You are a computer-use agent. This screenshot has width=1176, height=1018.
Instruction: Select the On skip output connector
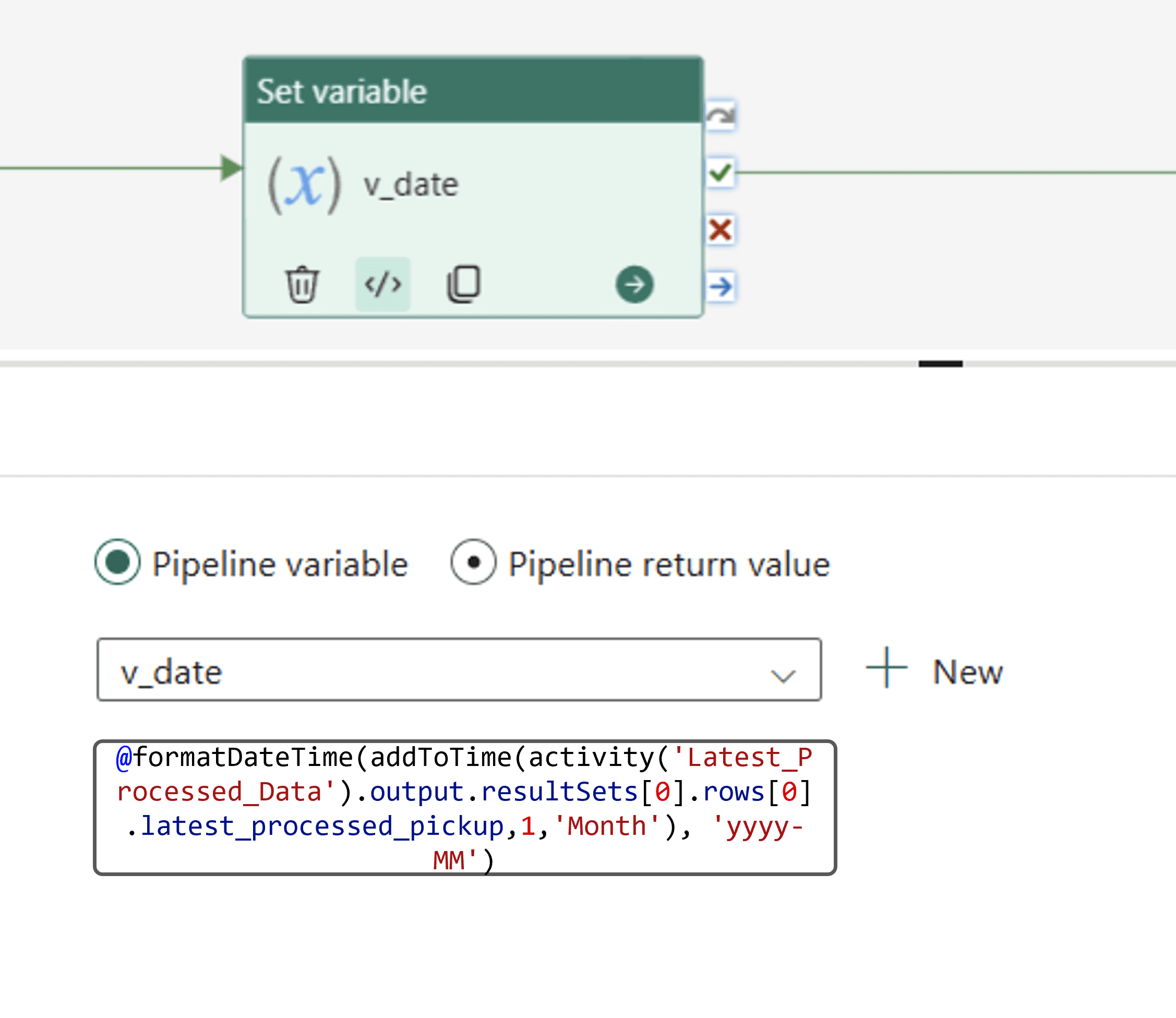coord(721,115)
